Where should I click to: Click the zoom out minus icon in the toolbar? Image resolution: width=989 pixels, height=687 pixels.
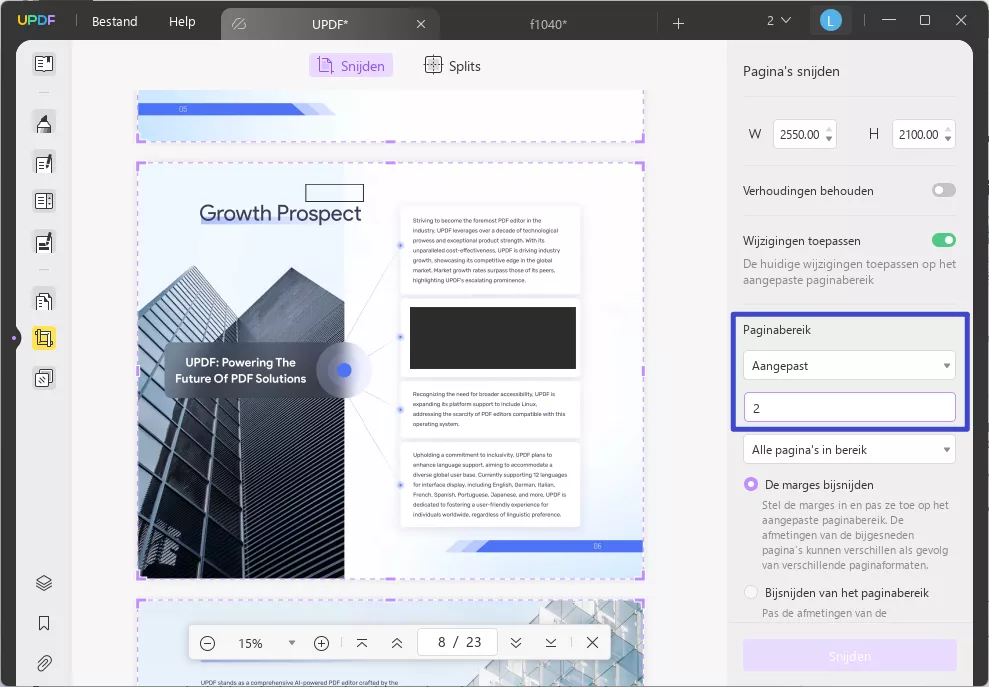208,643
